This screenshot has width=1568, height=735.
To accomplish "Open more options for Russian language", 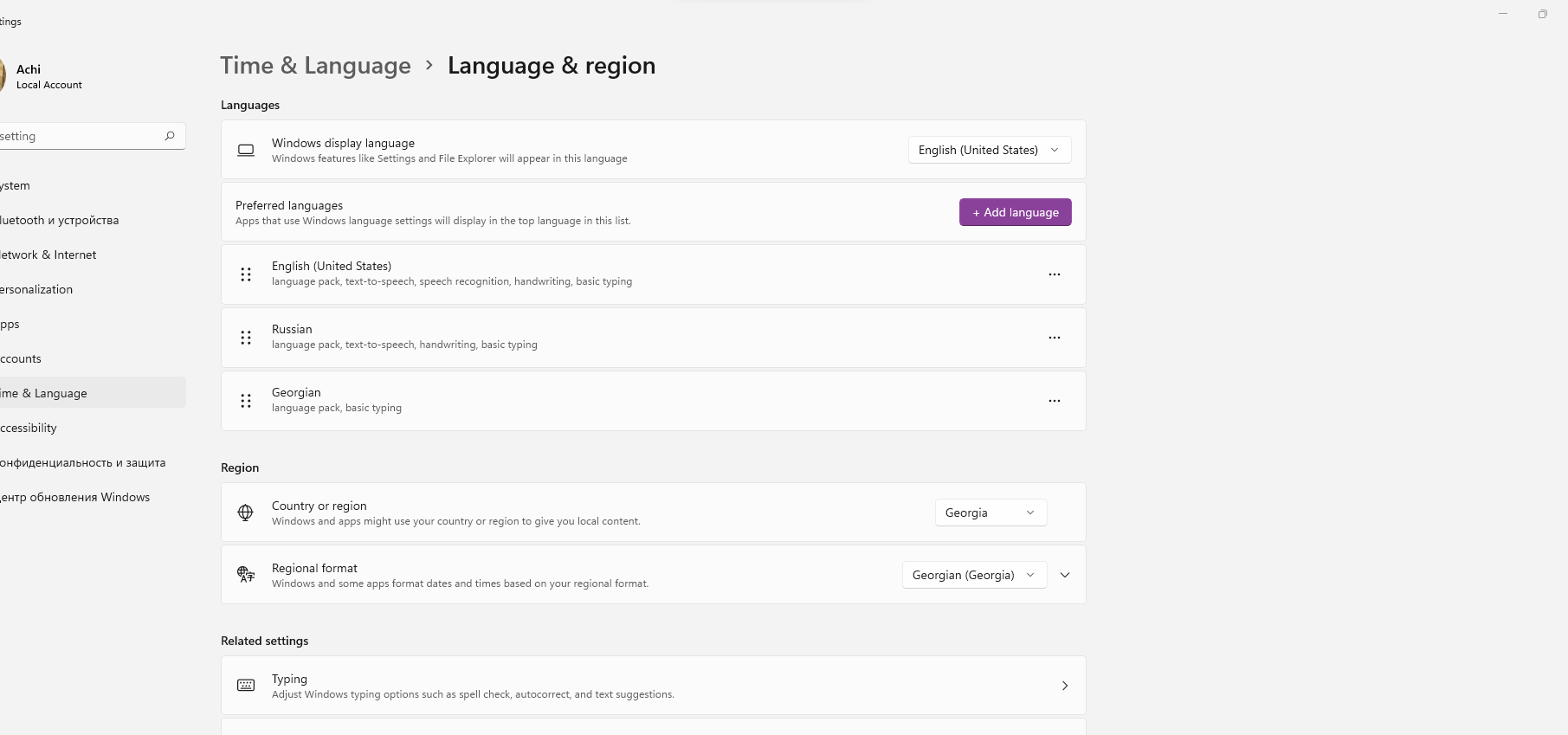I will 1054,338.
